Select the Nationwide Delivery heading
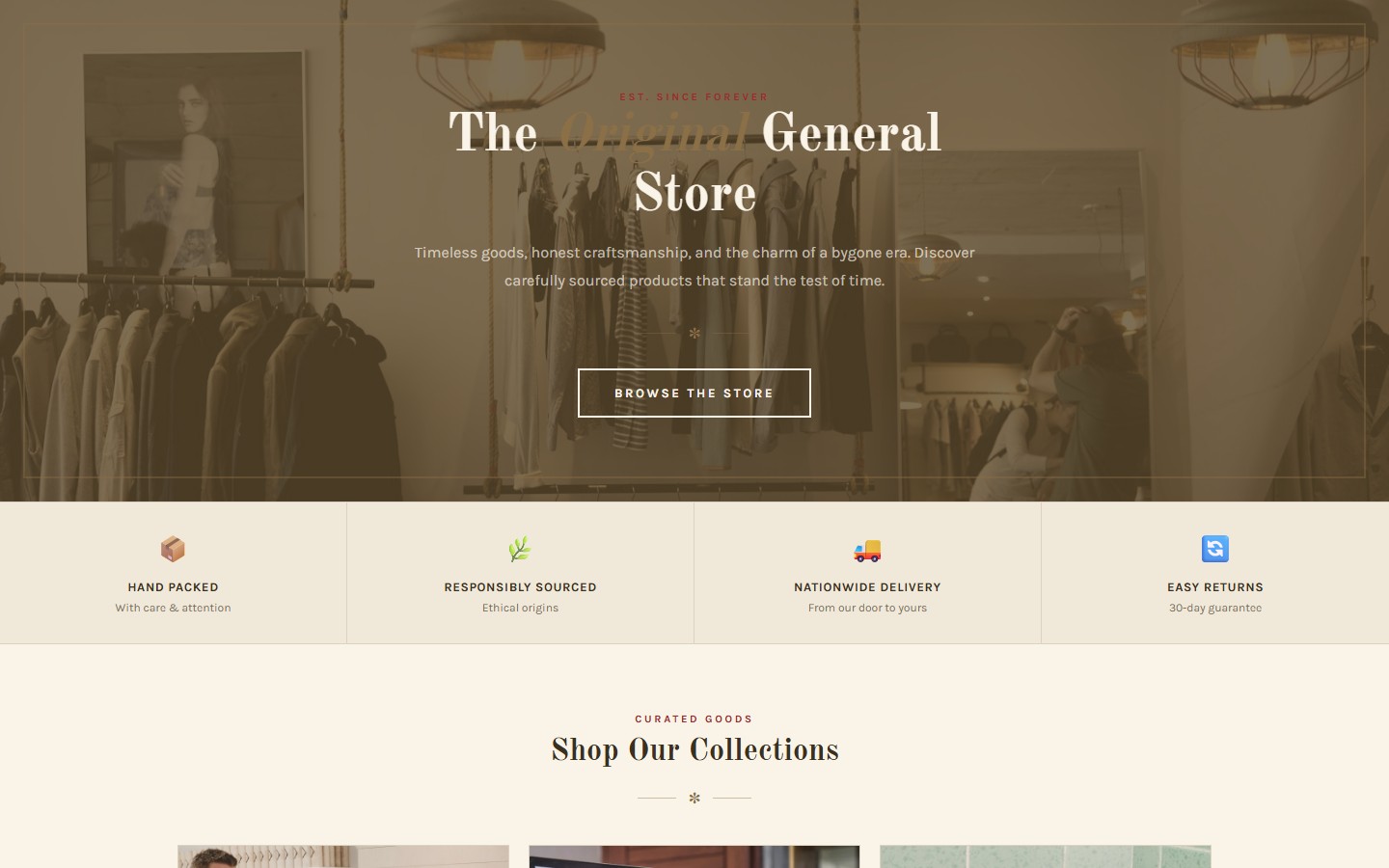 click(867, 586)
